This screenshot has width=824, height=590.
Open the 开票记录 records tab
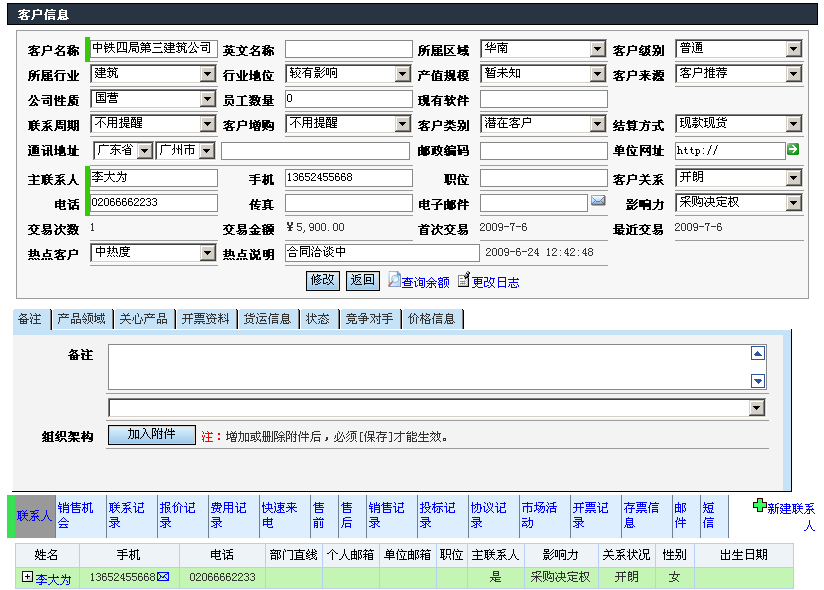pos(595,515)
